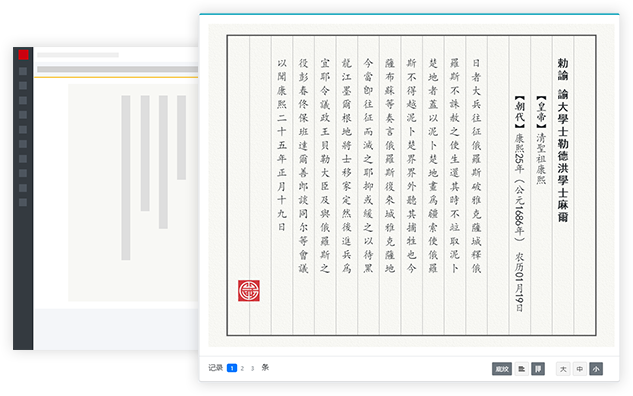Toggle the light middle display-mode icon

point(522,369)
